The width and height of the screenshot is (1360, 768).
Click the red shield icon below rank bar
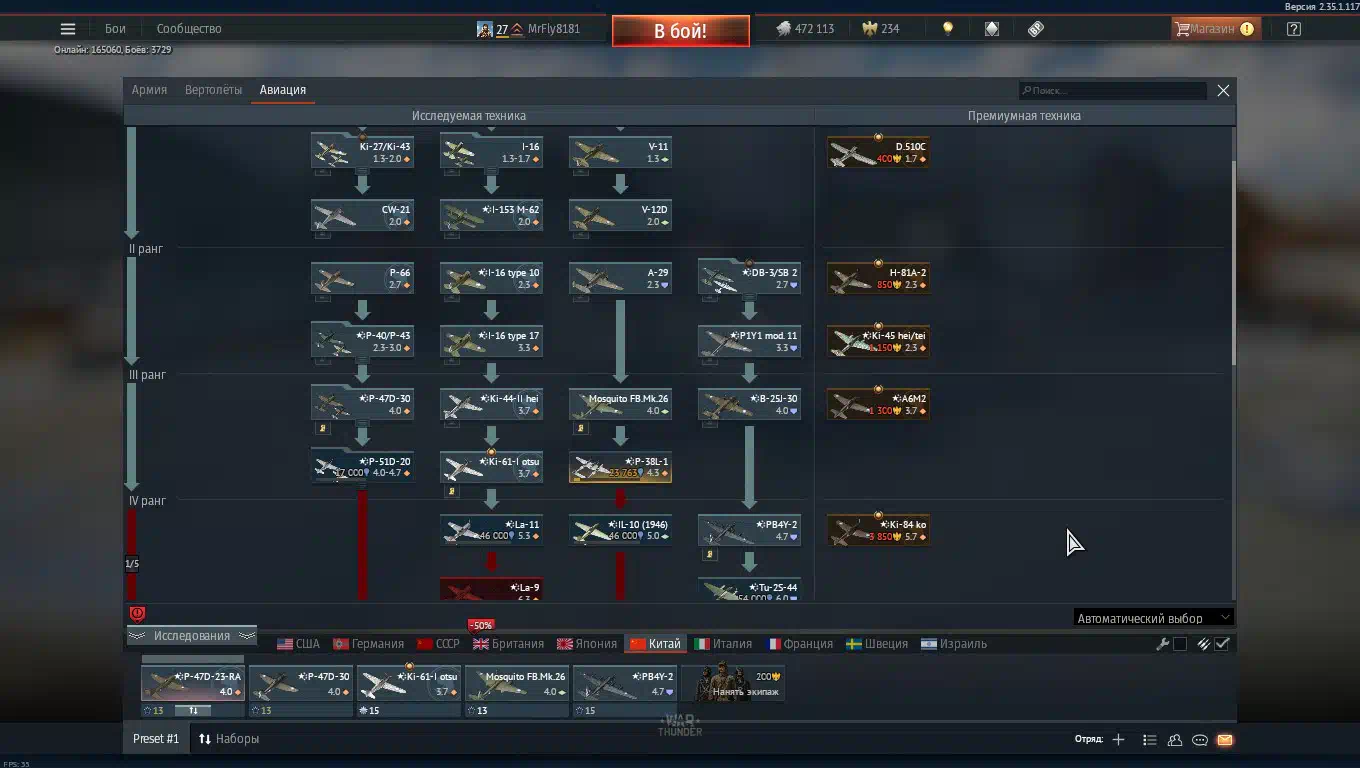coord(138,614)
